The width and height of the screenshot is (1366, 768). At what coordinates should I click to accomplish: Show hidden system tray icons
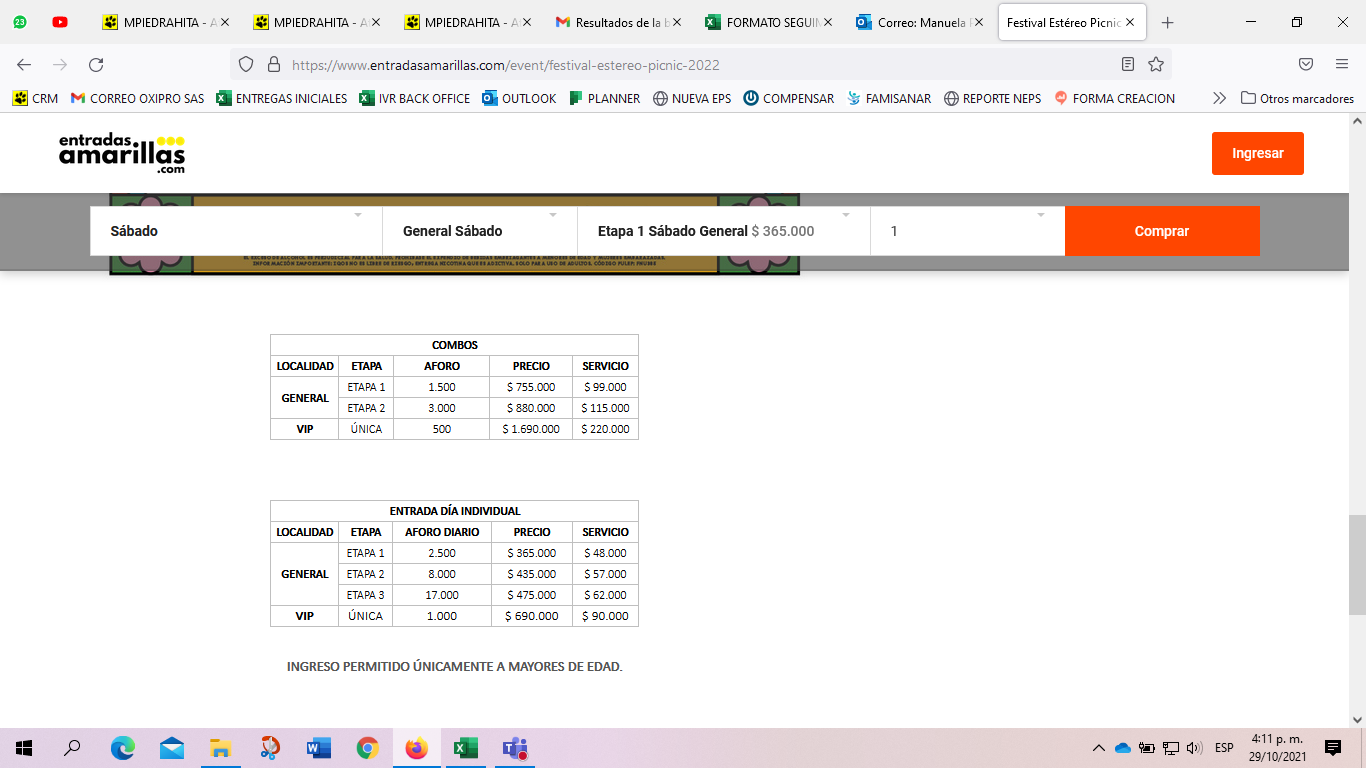pos(1099,748)
